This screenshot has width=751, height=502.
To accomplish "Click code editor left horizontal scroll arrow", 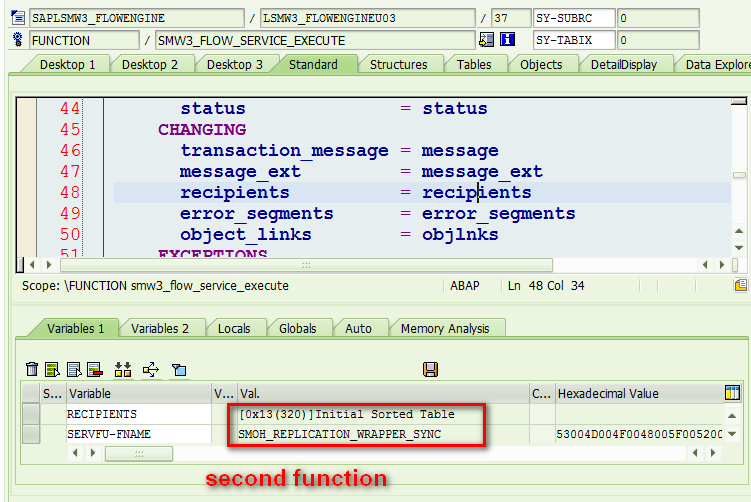I will point(32,264).
